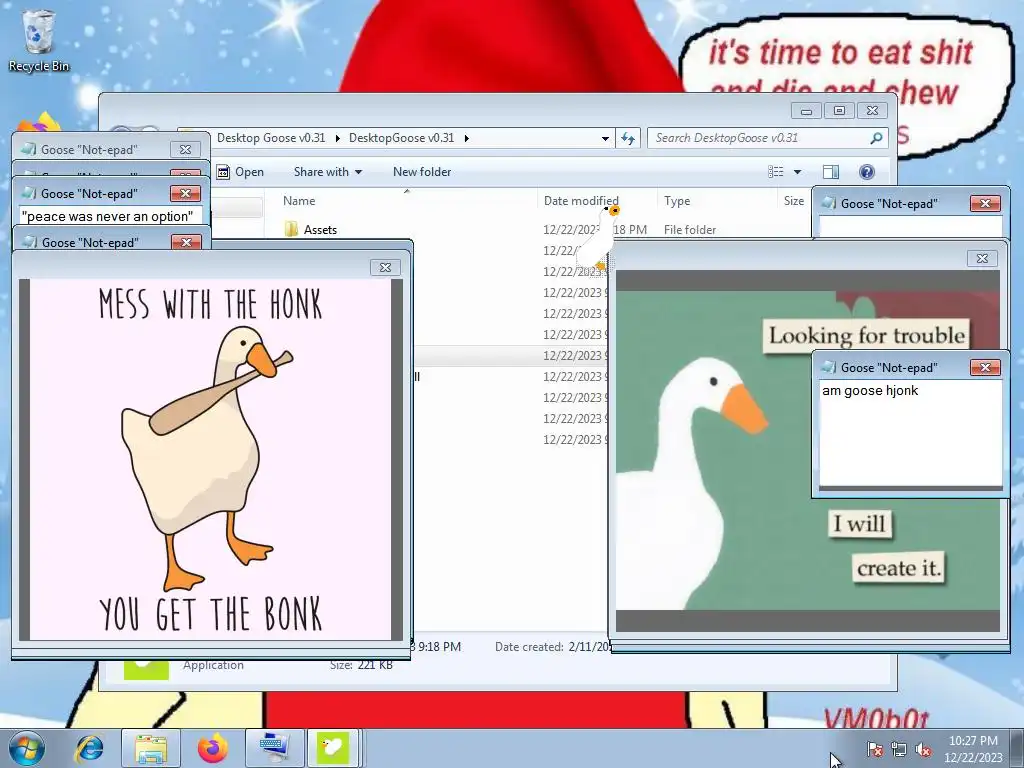
Task: Click the "peace was never an option" note text
Action: [x=107, y=216]
